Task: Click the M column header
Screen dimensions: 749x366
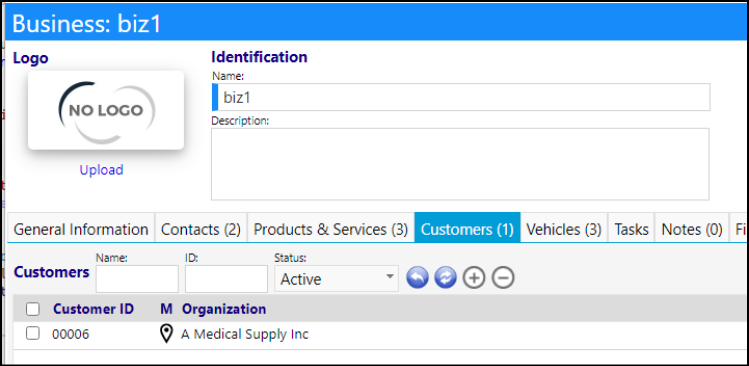Action: click(x=166, y=309)
